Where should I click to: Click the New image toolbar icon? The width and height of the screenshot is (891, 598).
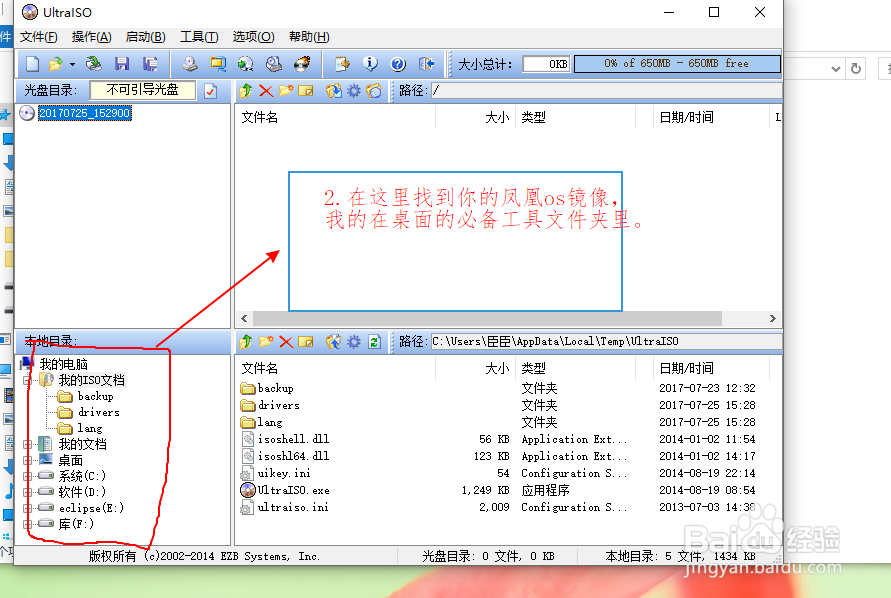click(x=32, y=64)
